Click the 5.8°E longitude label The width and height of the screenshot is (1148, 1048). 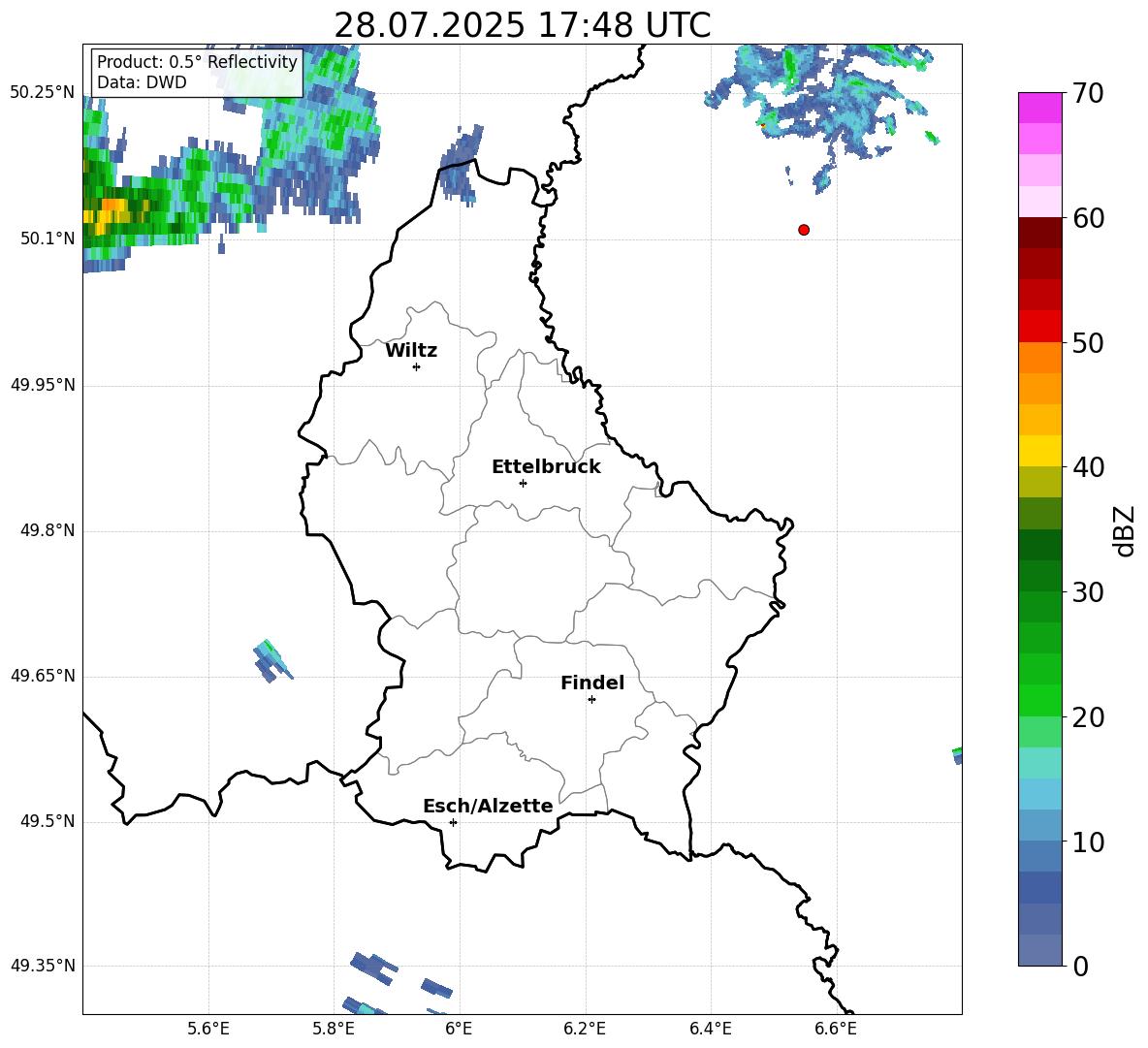point(334,1029)
